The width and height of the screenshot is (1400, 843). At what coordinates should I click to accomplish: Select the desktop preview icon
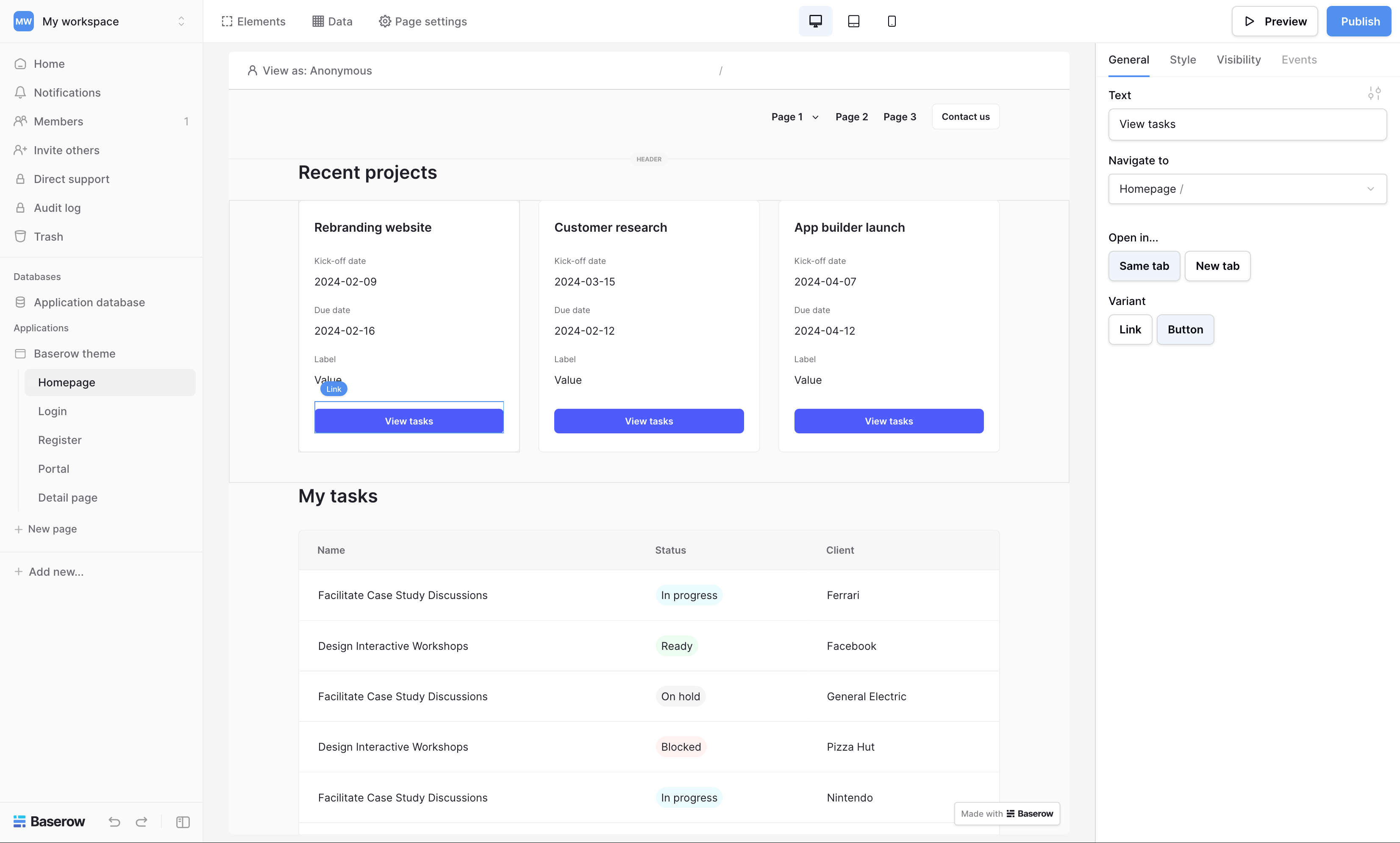pos(815,21)
